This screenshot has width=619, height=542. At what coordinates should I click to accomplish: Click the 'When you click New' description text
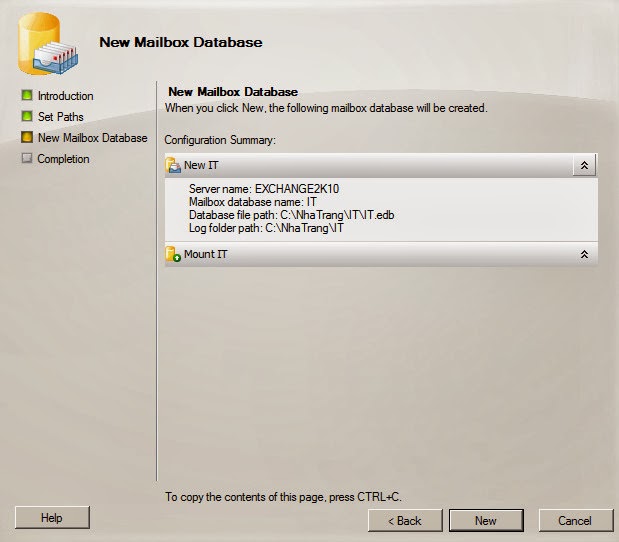326,108
